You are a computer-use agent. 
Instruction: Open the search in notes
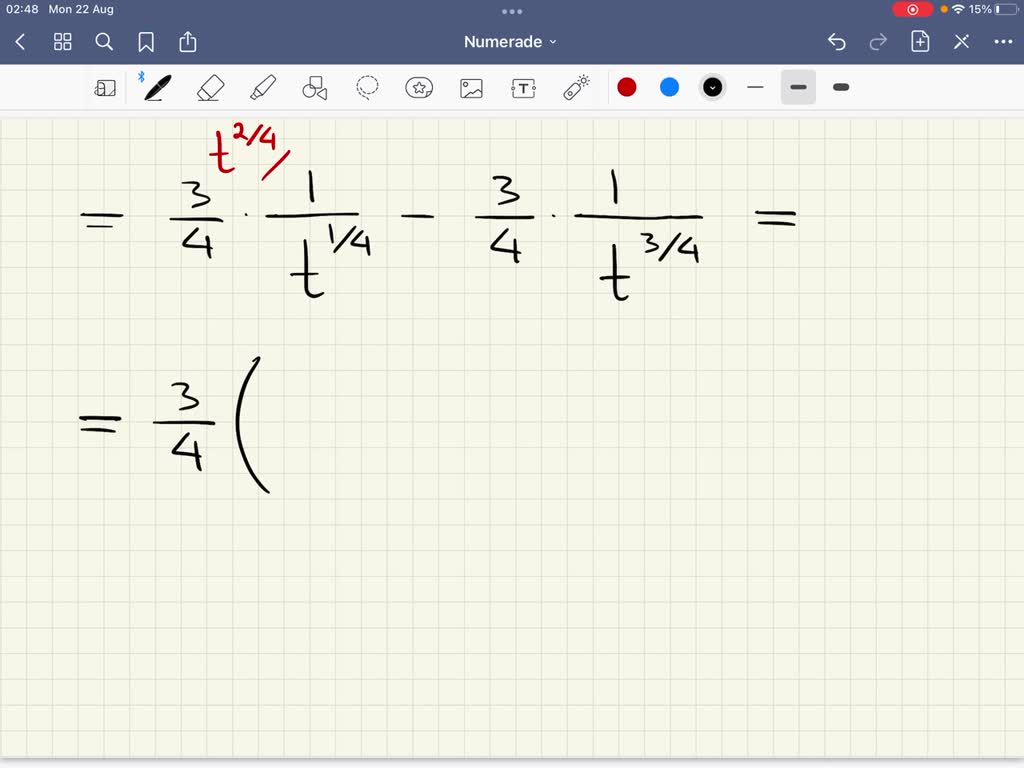104,42
